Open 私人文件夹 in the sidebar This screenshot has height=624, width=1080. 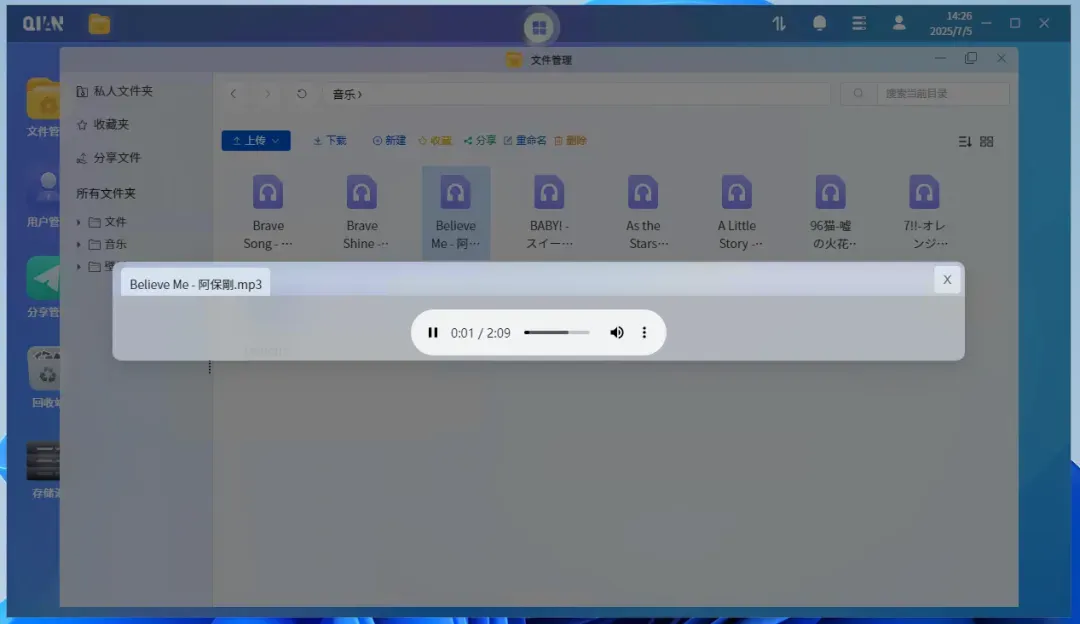pyautogui.click(x=114, y=91)
